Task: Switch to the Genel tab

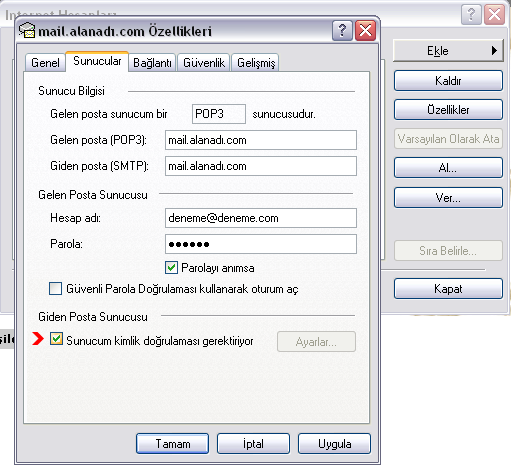Action: pyautogui.click(x=45, y=63)
